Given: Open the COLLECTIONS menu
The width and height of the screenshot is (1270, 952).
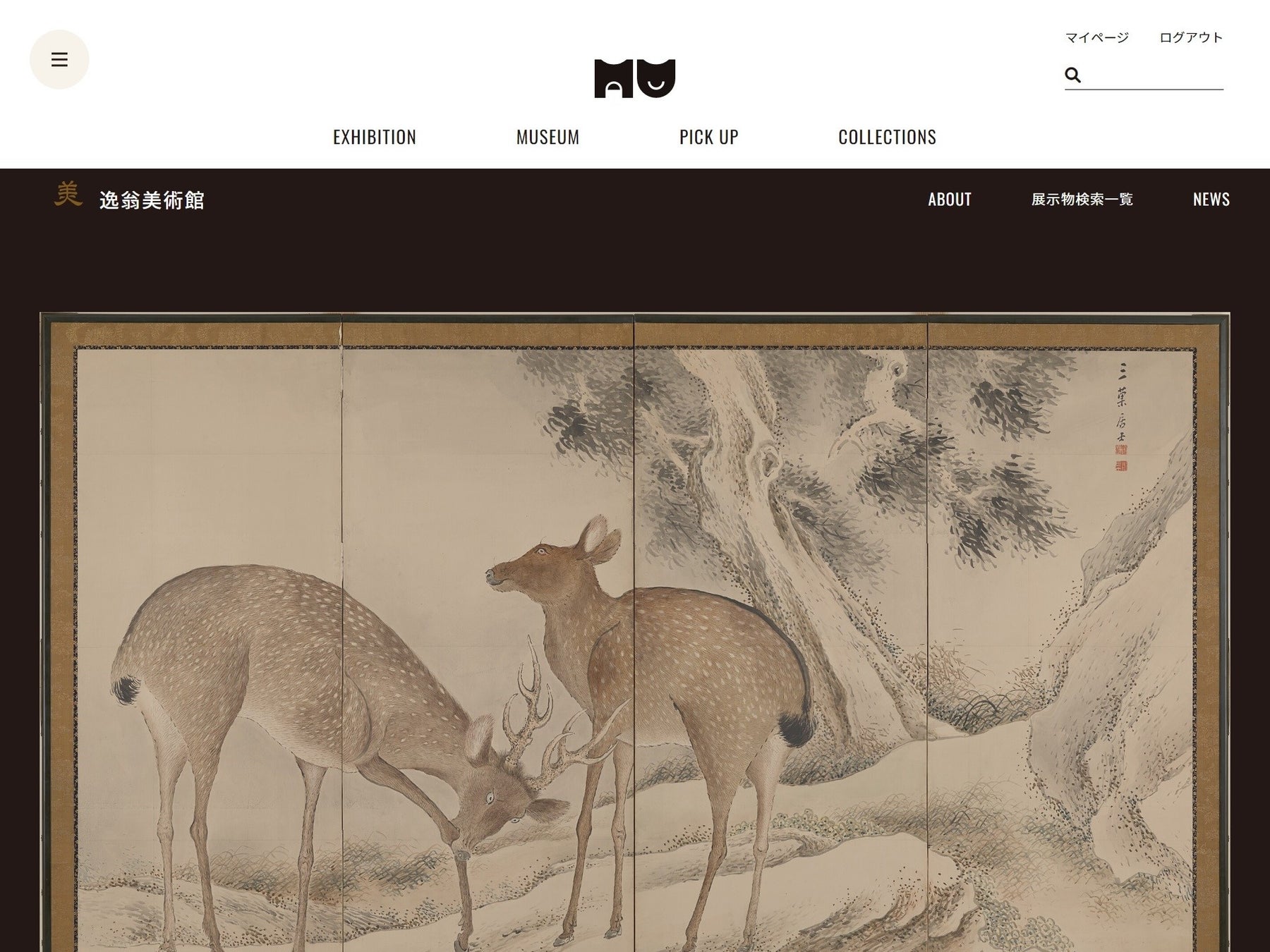Looking at the screenshot, I should point(887,137).
